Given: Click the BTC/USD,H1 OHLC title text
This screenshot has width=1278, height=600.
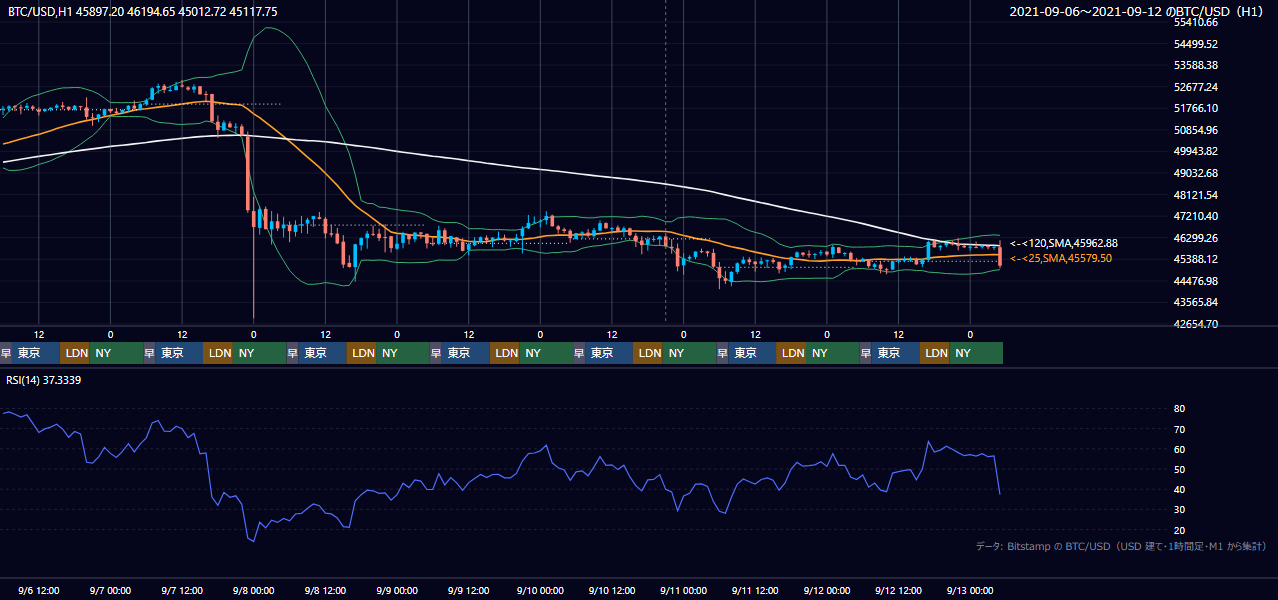Looking at the screenshot, I should pos(142,12).
